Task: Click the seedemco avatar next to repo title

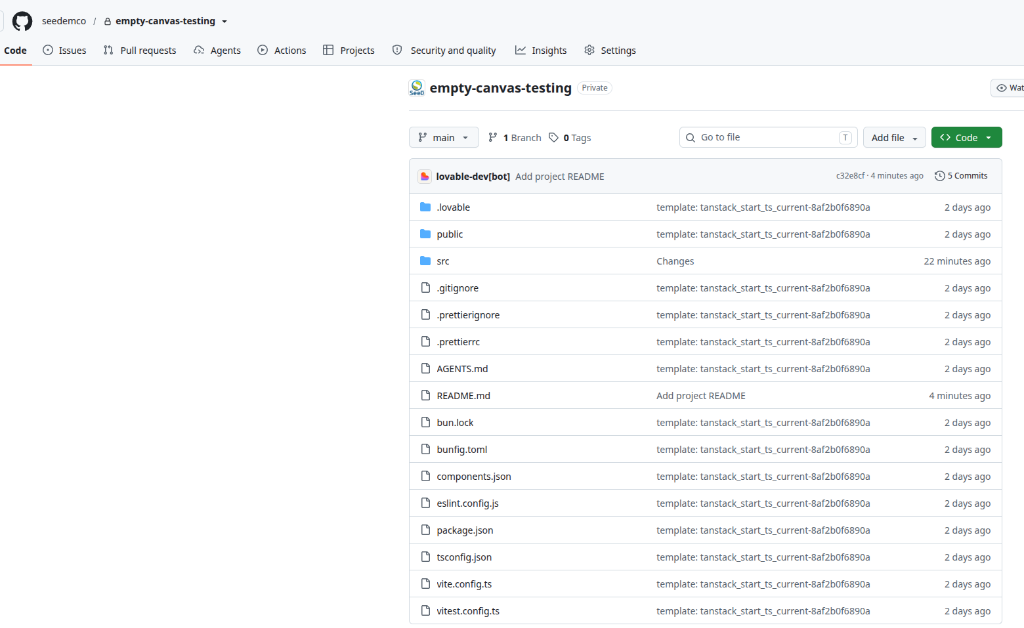Action: [x=417, y=87]
